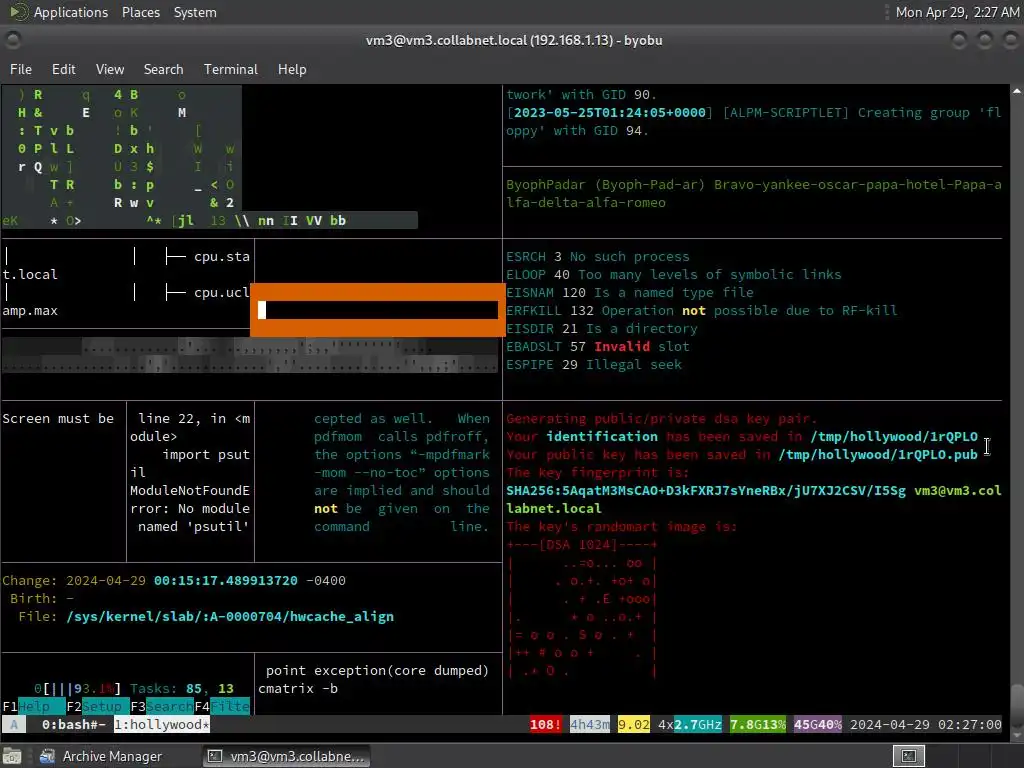Click the 2024-04-29 02:27:00 byobu timestamp
This screenshot has width=1024, height=768.
click(925, 724)
